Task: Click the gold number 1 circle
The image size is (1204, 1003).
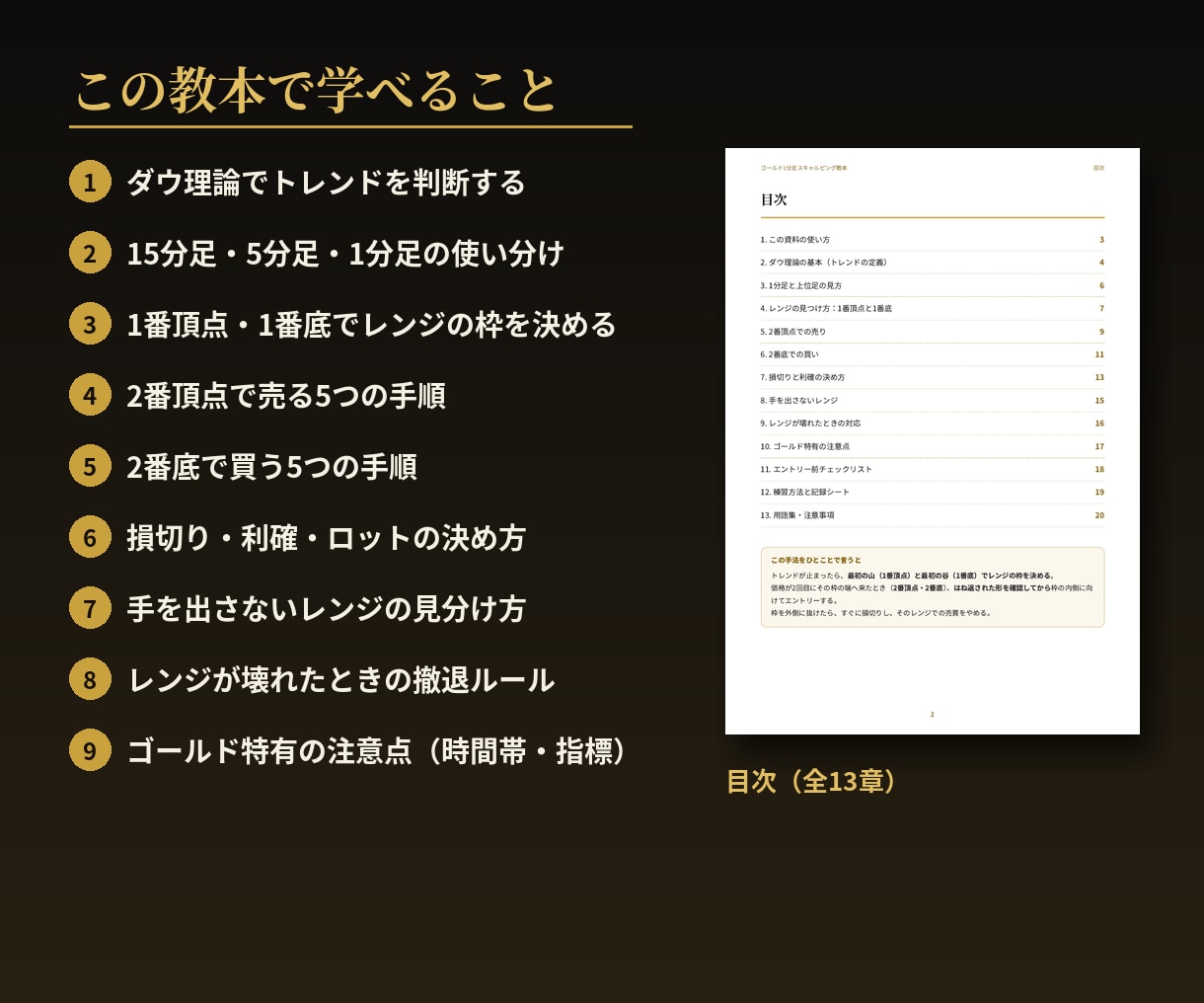Action: [90, 182]
